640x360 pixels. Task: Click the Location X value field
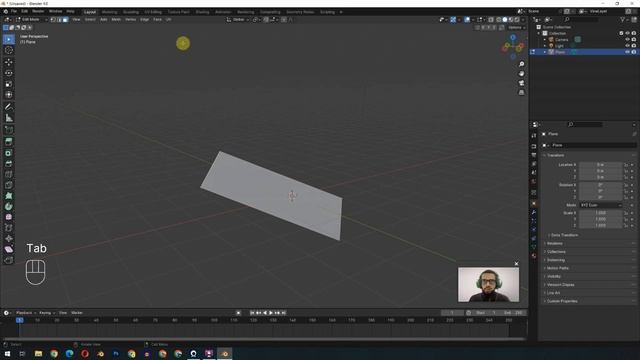click(x=601, y=164)
